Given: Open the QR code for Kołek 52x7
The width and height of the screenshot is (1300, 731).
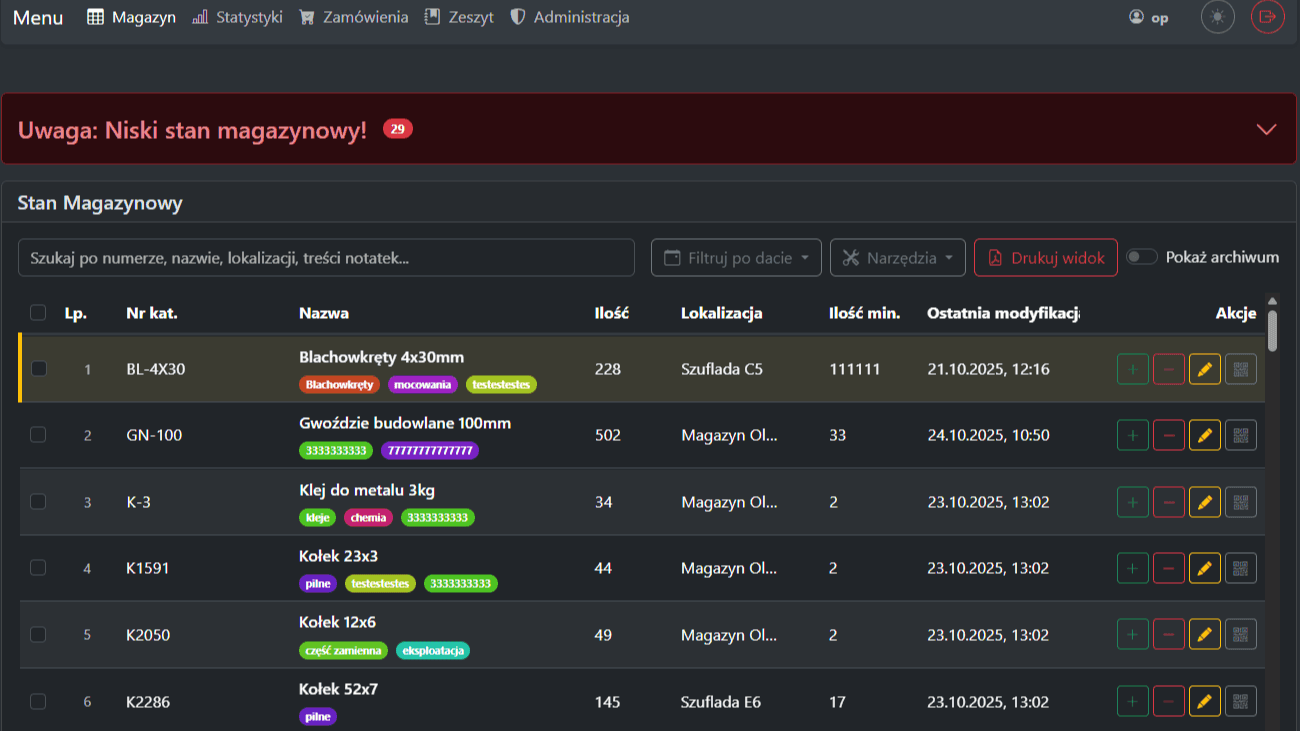Looking at the screenshot, I should (x=1240, y=701).
